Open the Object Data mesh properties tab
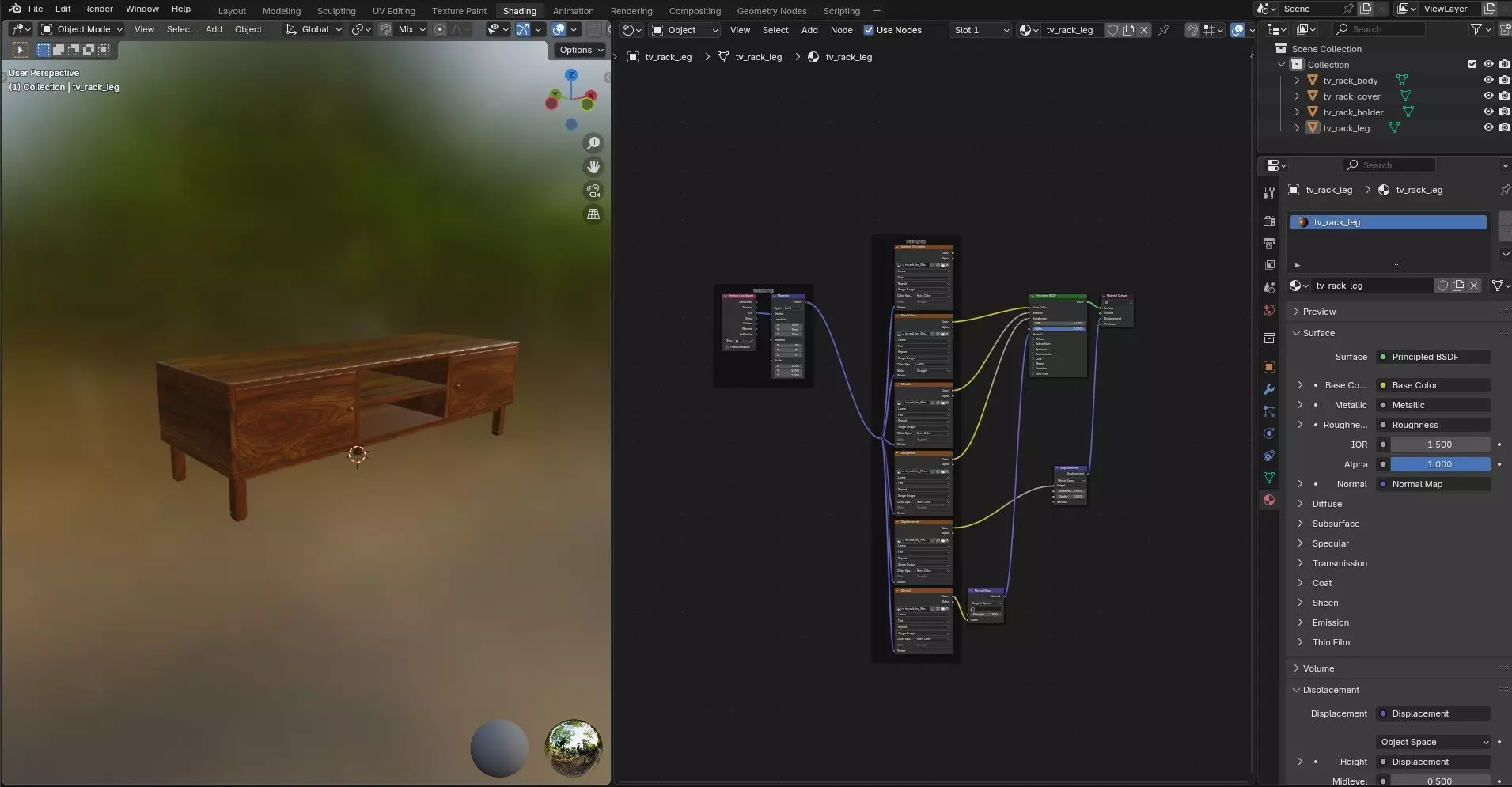1512x787 pixels. [1269, 478]
